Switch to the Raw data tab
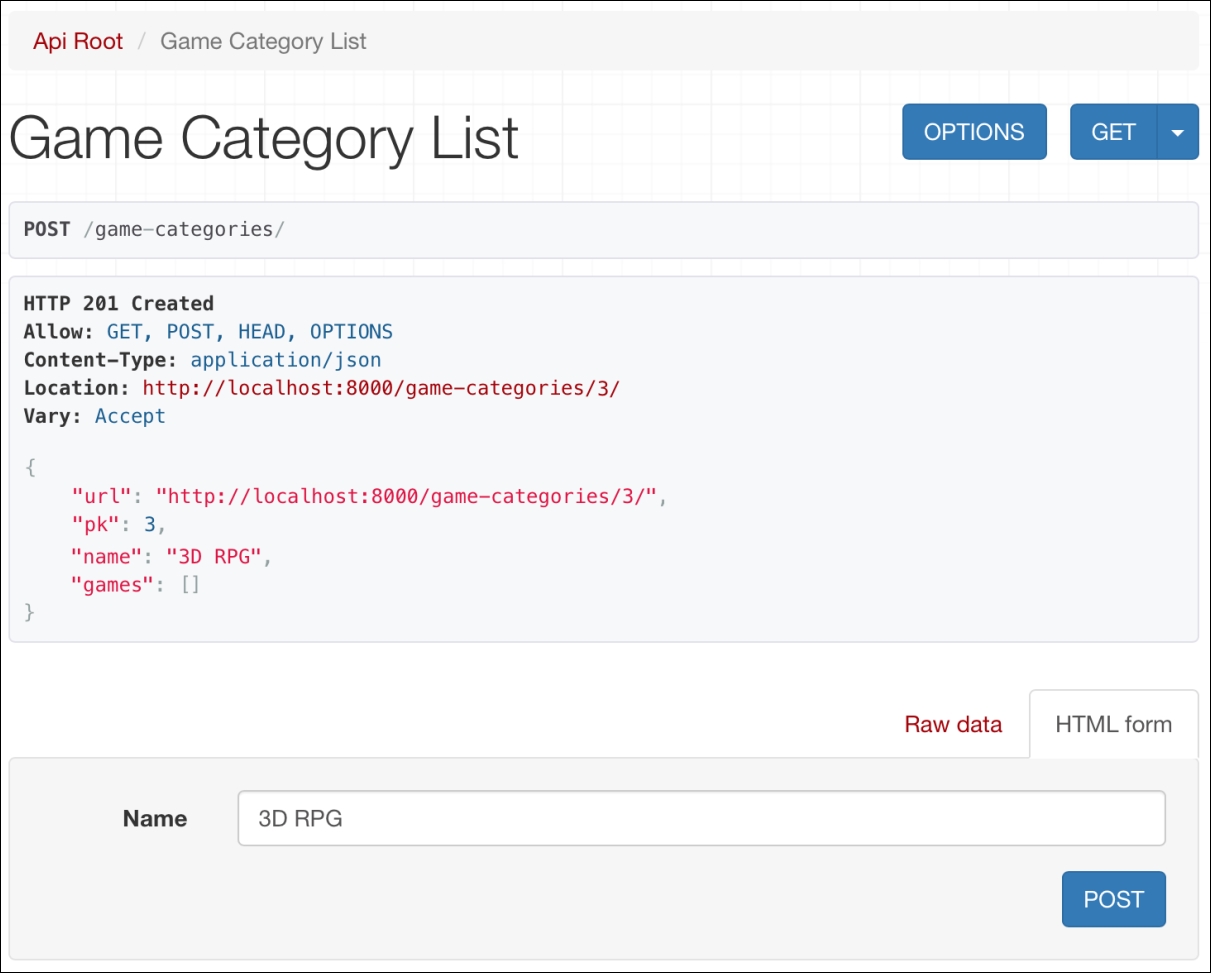The width and height of the screenshot is (1211, 973). (x=952, y=724)
